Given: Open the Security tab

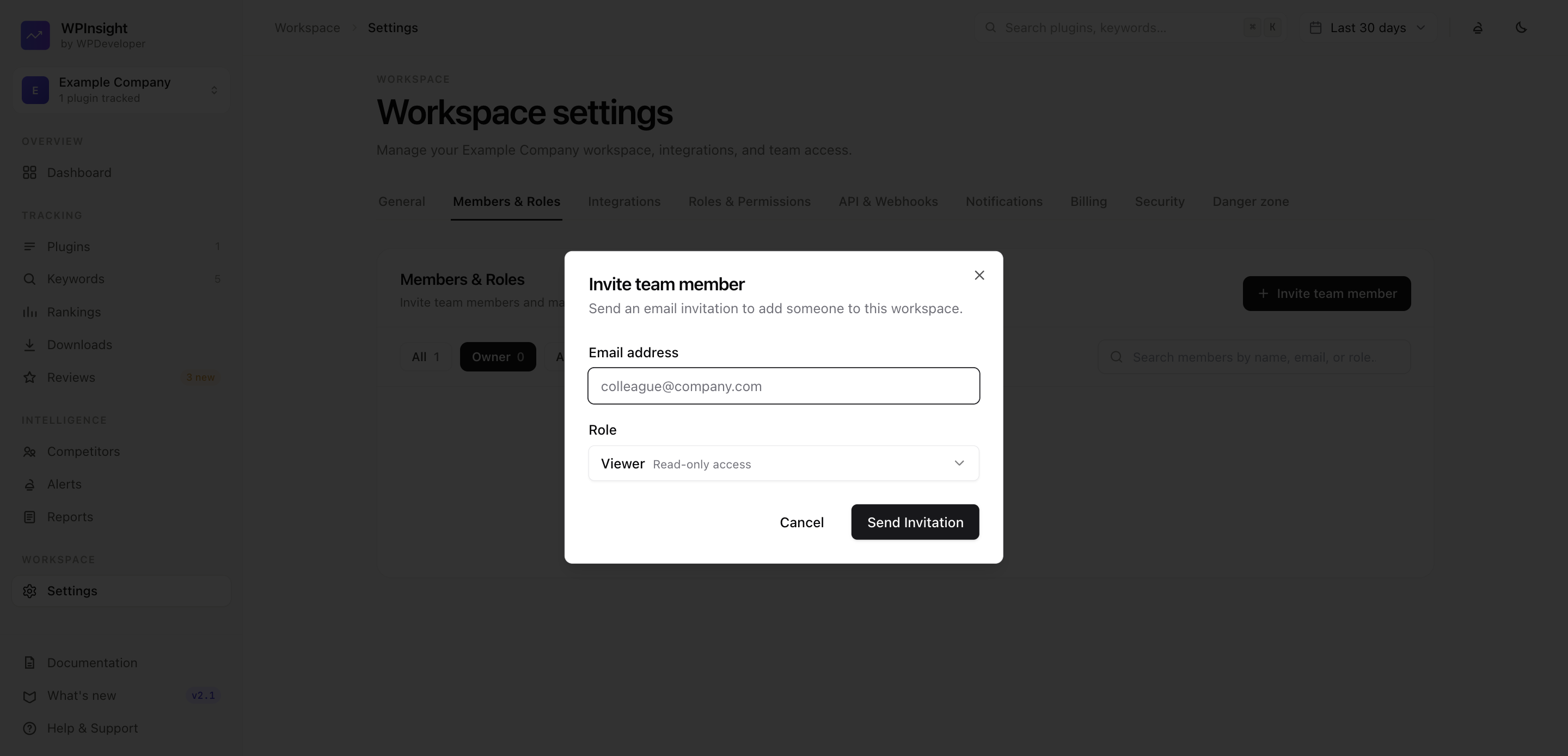Looking at the screenshot, I should 1160,202.
